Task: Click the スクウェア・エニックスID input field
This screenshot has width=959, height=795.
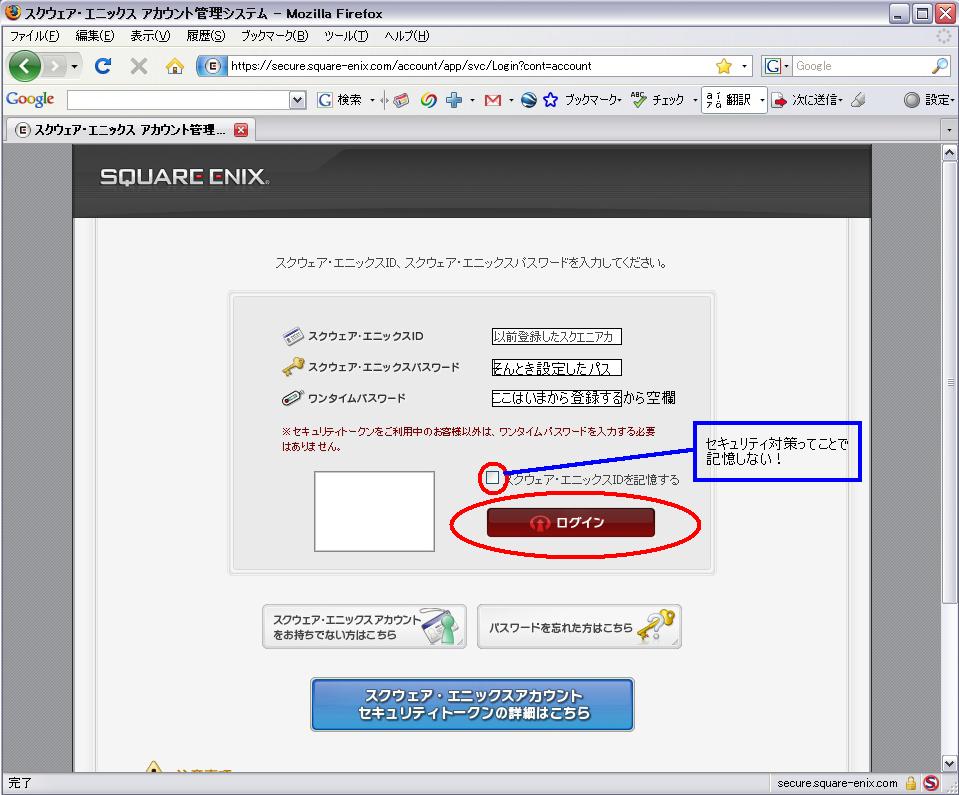Action: (x=557, y=336)
